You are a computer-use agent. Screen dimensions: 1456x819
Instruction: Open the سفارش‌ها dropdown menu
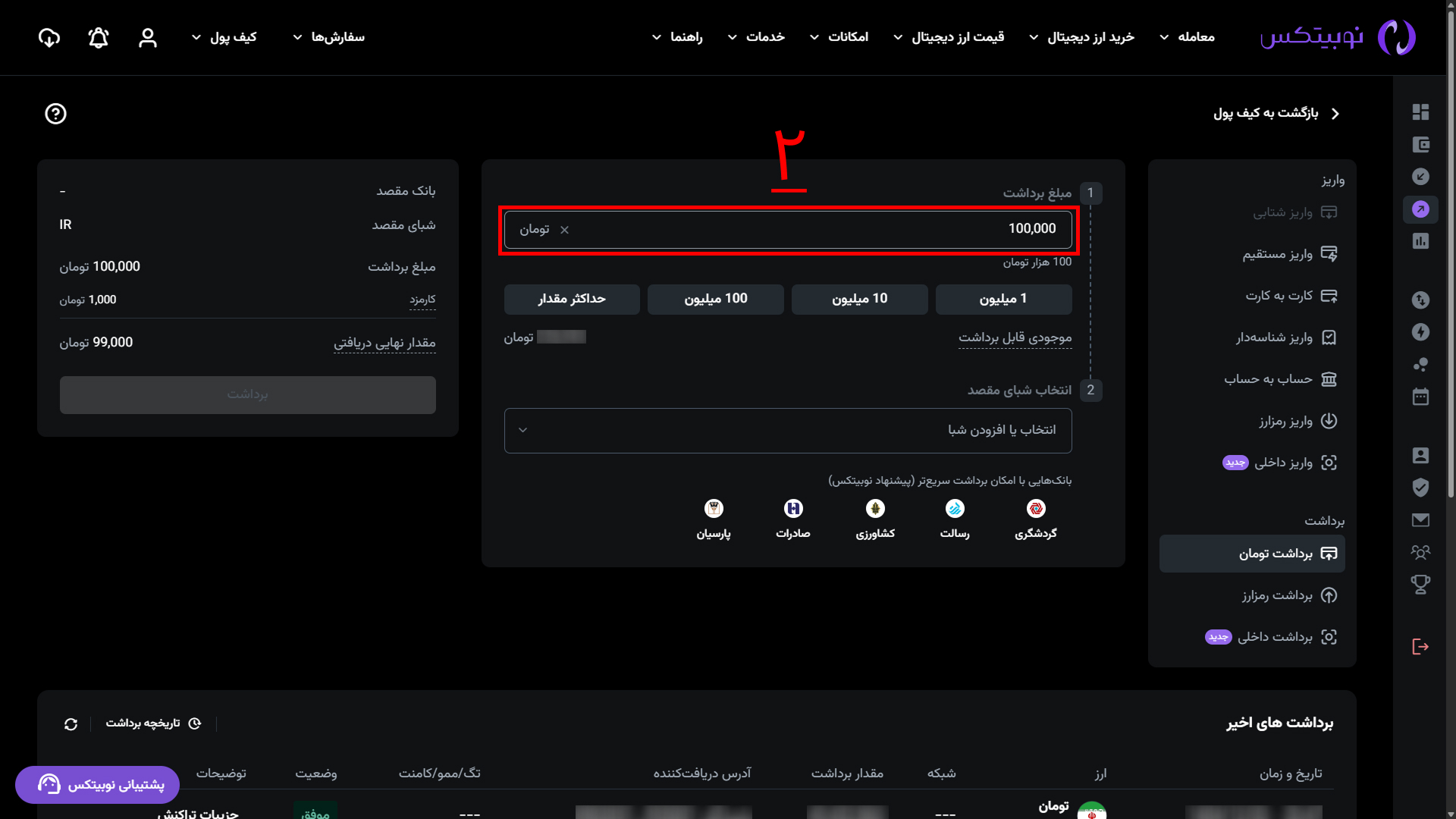pyautogui.click(x=329, y=37)
